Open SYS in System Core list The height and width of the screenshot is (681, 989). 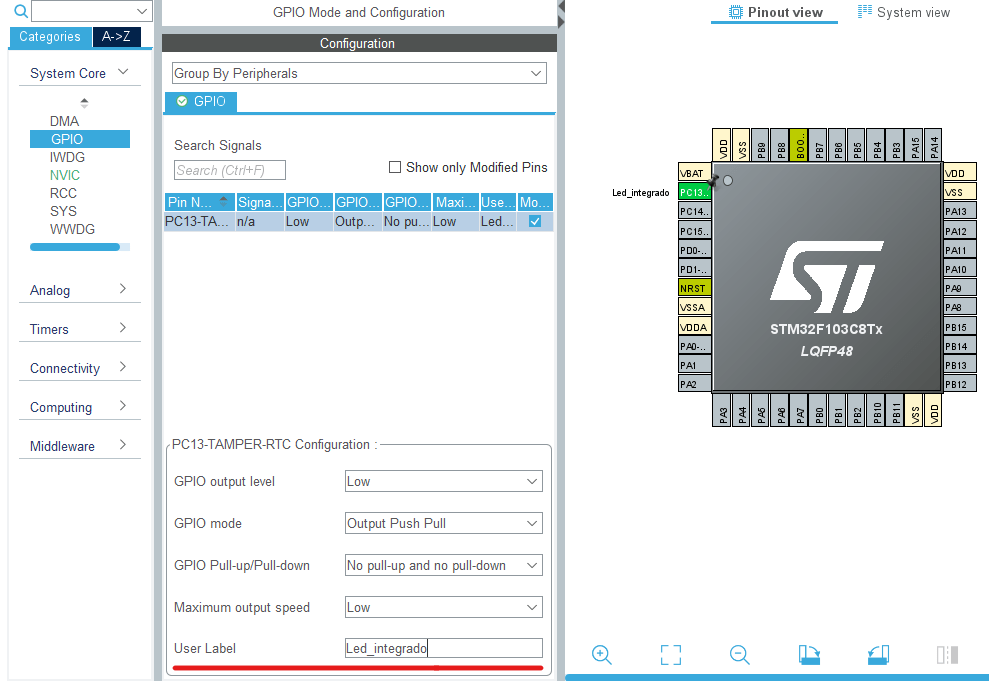coord(63,211)
